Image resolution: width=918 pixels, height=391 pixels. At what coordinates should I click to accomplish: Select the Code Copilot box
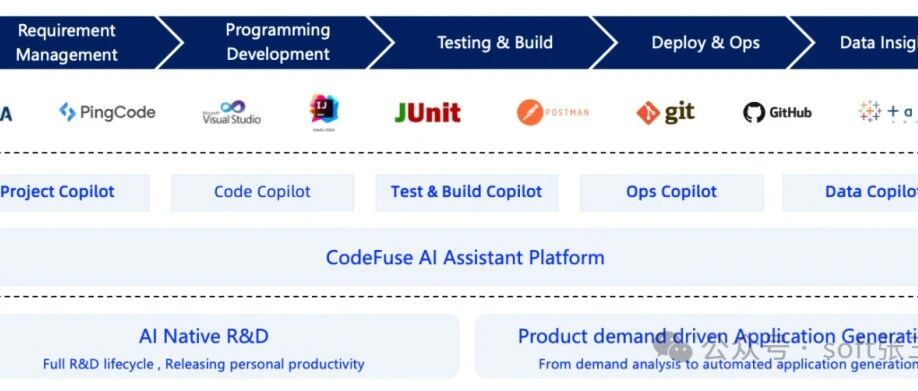(262, 192)
